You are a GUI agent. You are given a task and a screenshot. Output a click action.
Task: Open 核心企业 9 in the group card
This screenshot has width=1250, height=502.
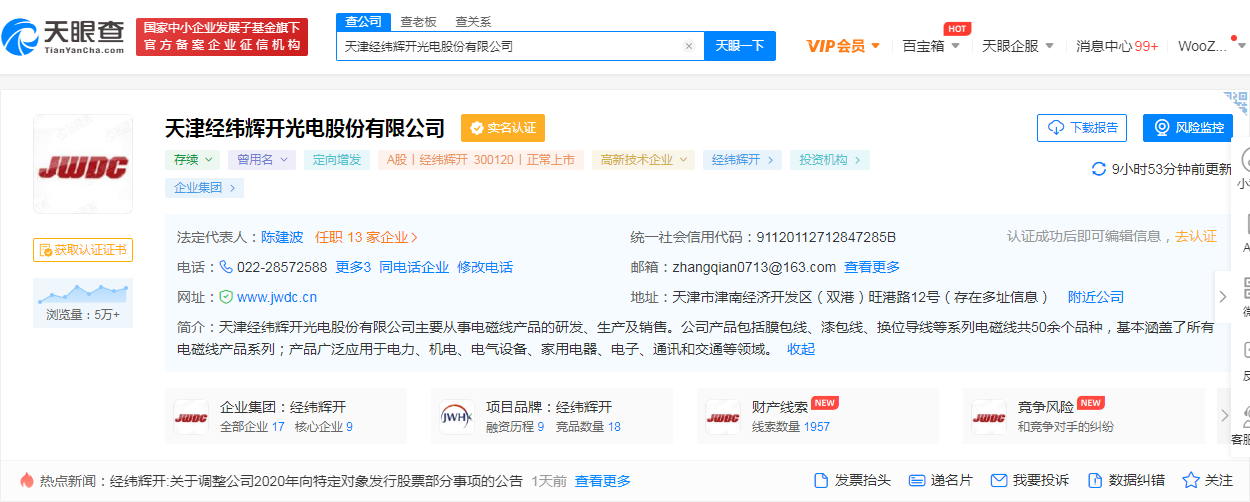point(324,427)
